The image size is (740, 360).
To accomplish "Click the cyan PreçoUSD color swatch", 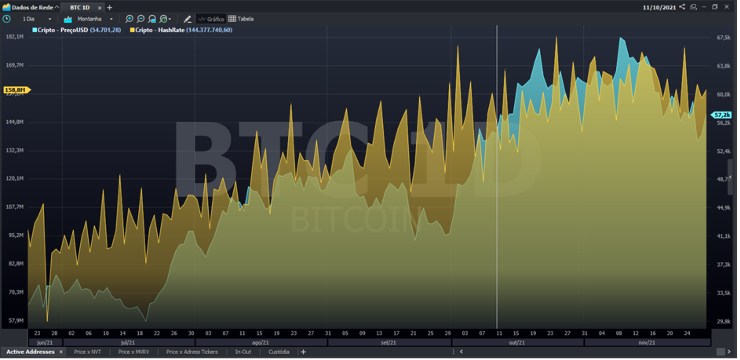I will click(34, 30).
